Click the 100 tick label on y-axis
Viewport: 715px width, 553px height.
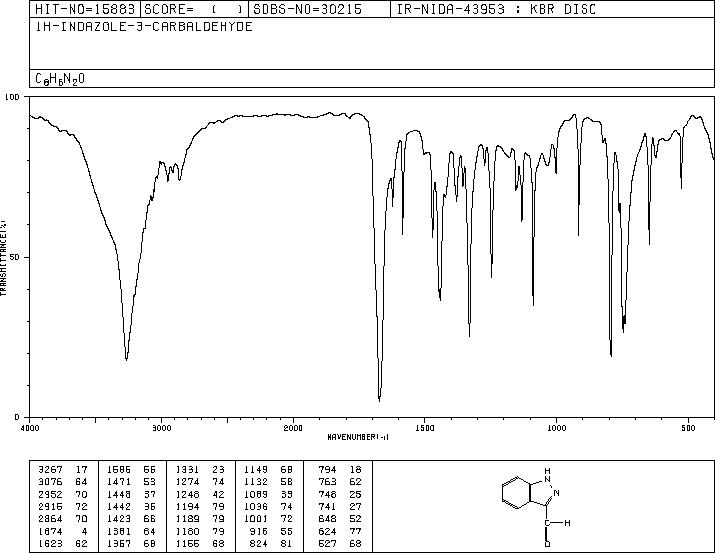tap(12, 97)
